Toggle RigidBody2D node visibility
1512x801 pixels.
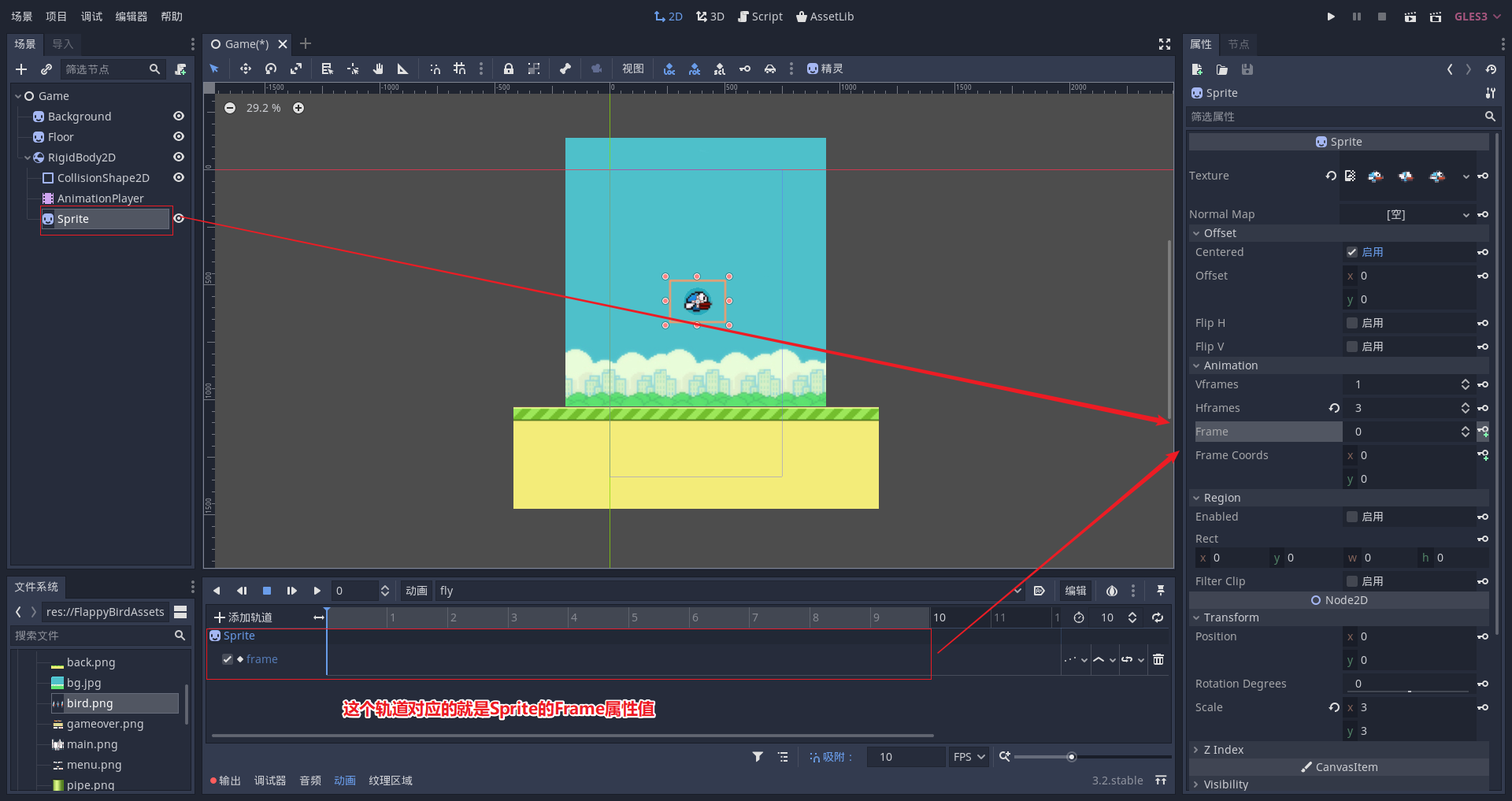tap(179, 157)
